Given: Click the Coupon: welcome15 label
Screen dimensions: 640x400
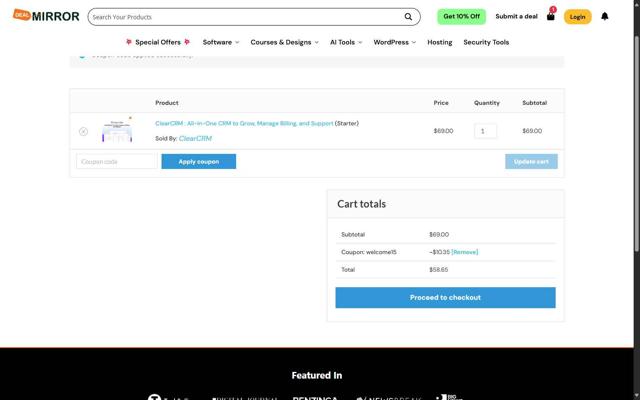Looking at the screenshot, I should [x=369, y=252].
